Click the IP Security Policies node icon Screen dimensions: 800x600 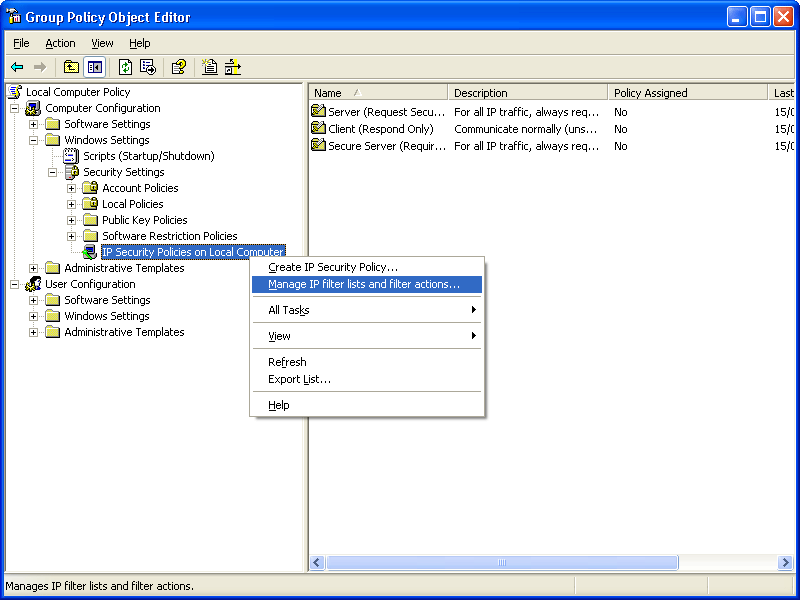[90, 252]
